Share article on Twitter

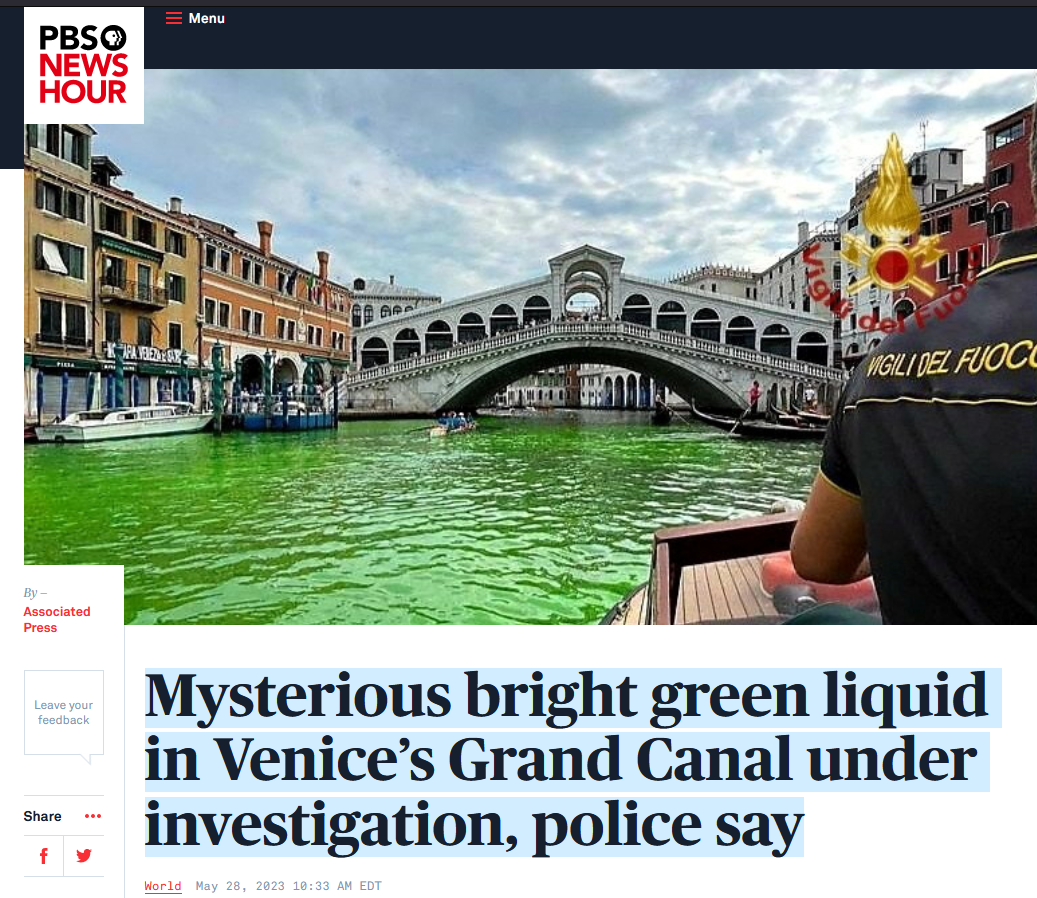84,856
